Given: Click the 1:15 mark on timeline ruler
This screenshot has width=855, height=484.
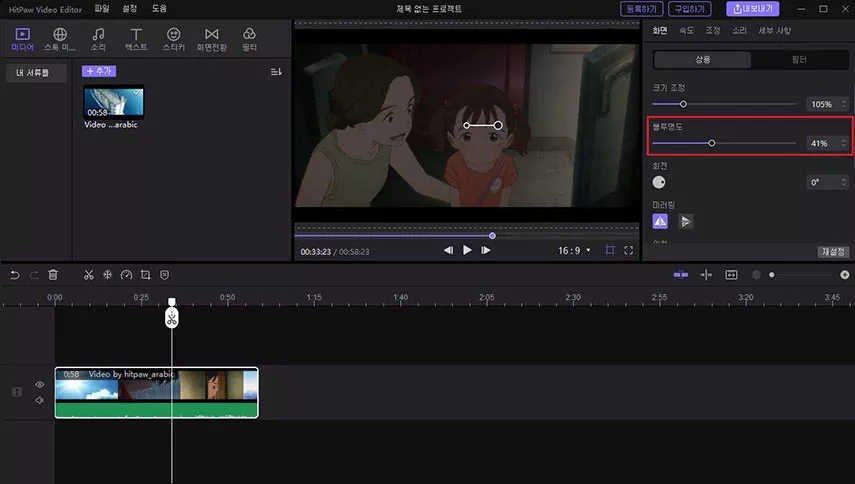Looking at the screenshot, I should click(x=314, y=297).
